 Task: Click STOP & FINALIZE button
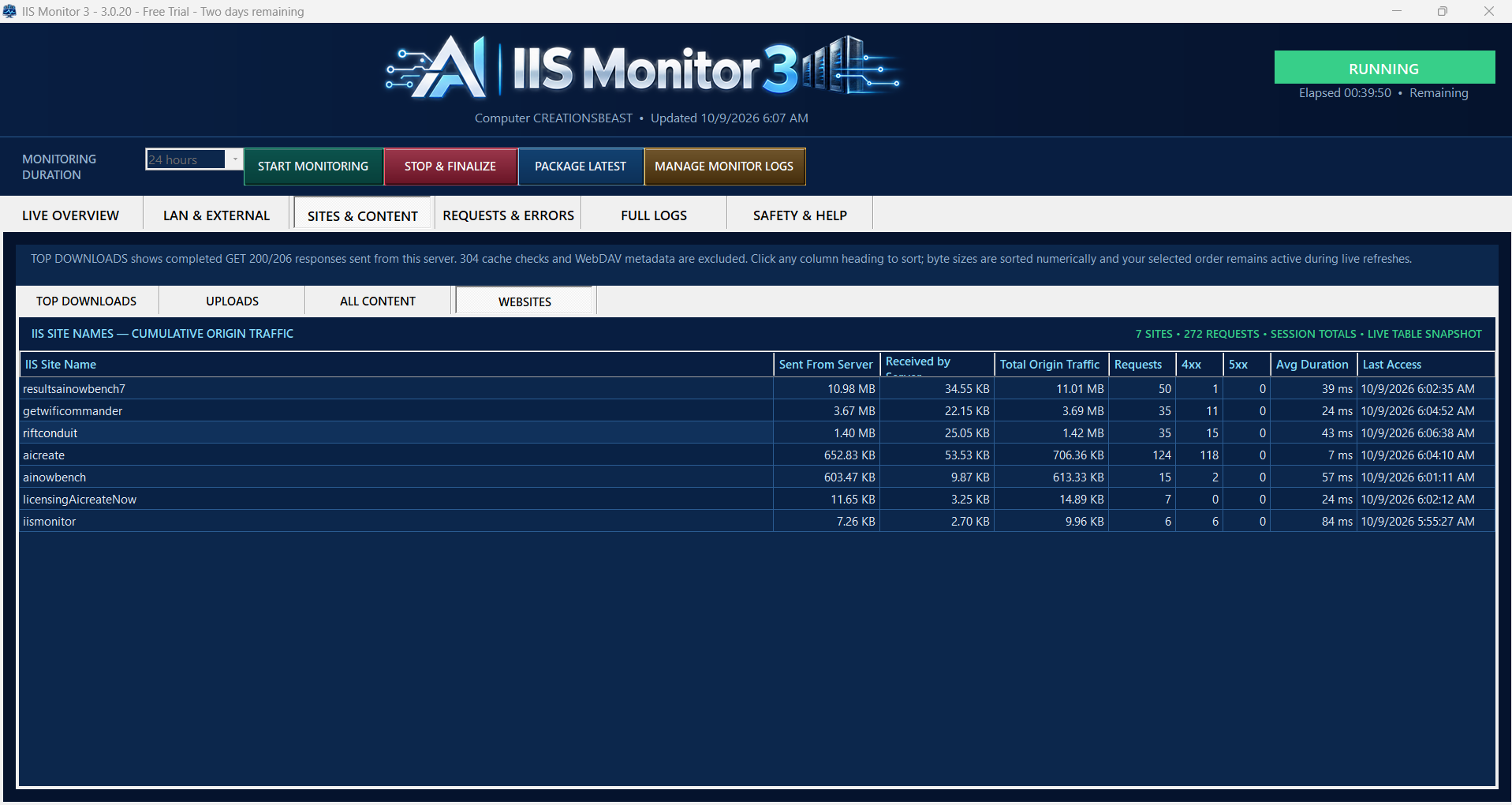click(450, 167)
